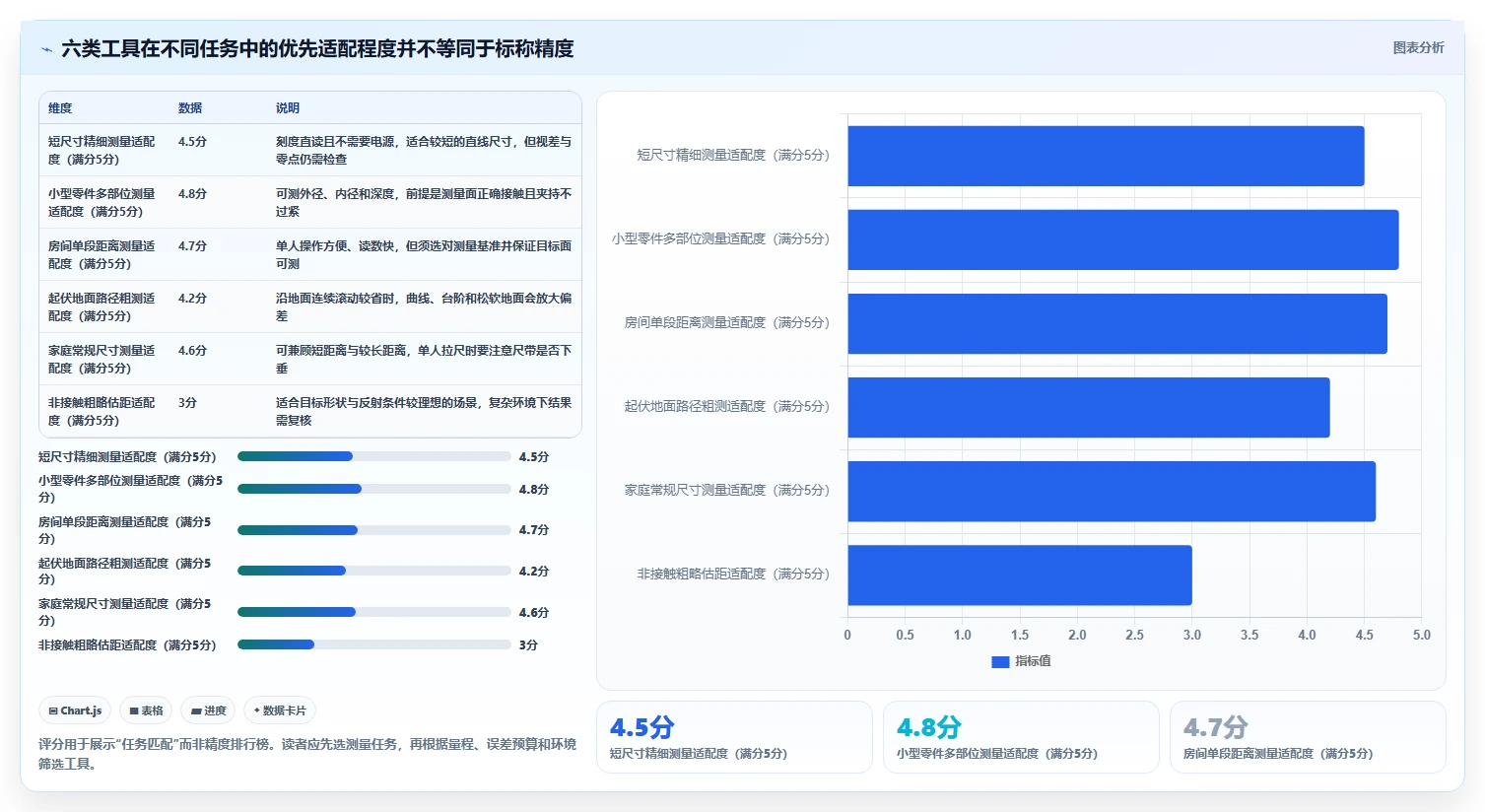Click the 家庭常规尺寸测量适配度 progress bar
The height and width of the screenshot is (812, 1485).
tap(373, 612)
